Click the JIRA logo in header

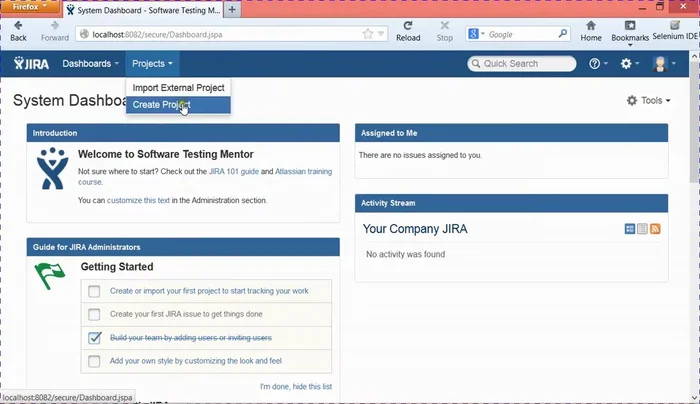pyautogui.click(x=32, y=64)
